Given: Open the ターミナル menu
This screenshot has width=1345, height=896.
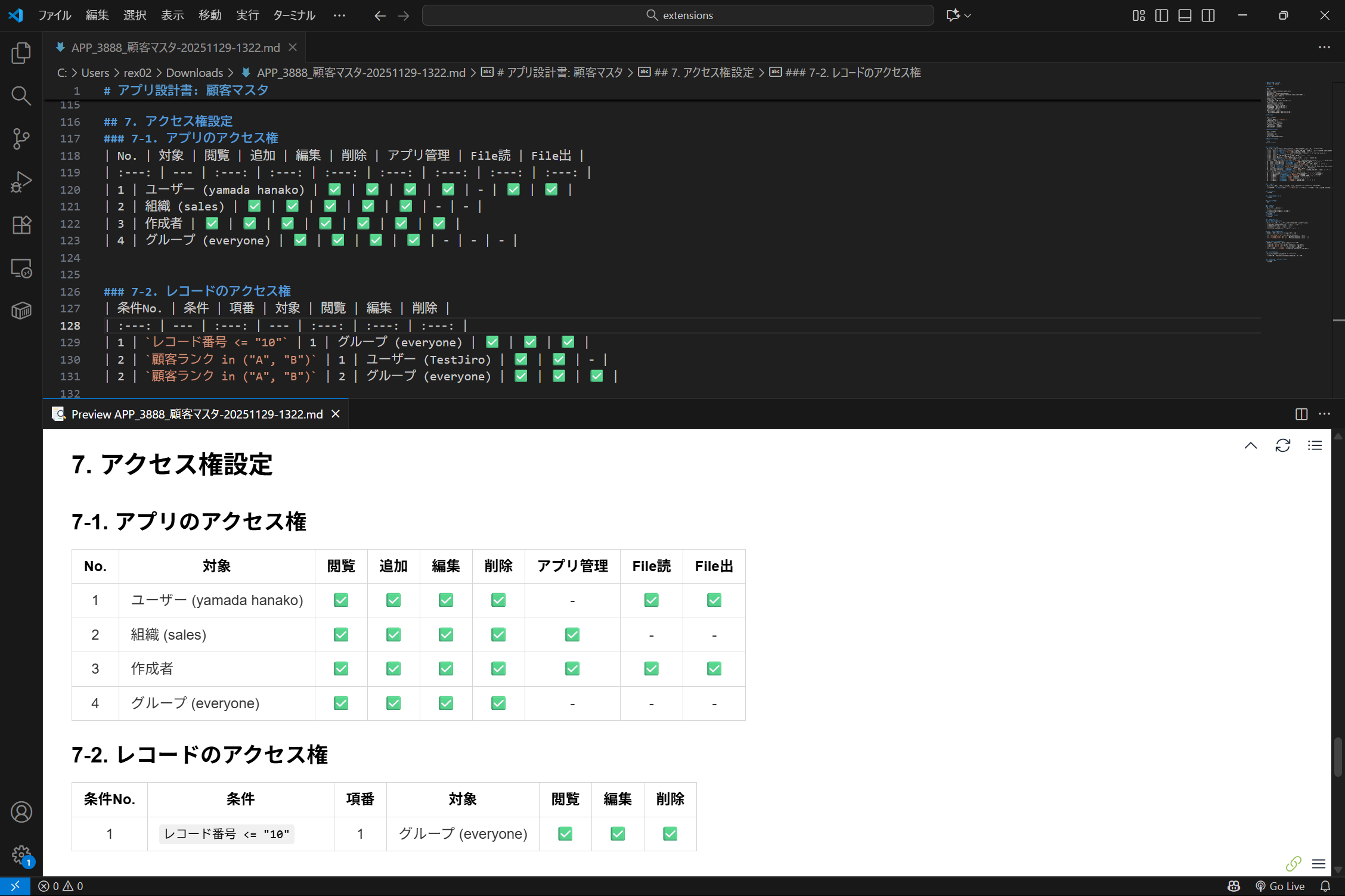Looking at the screenshot, I should (294, 15).
